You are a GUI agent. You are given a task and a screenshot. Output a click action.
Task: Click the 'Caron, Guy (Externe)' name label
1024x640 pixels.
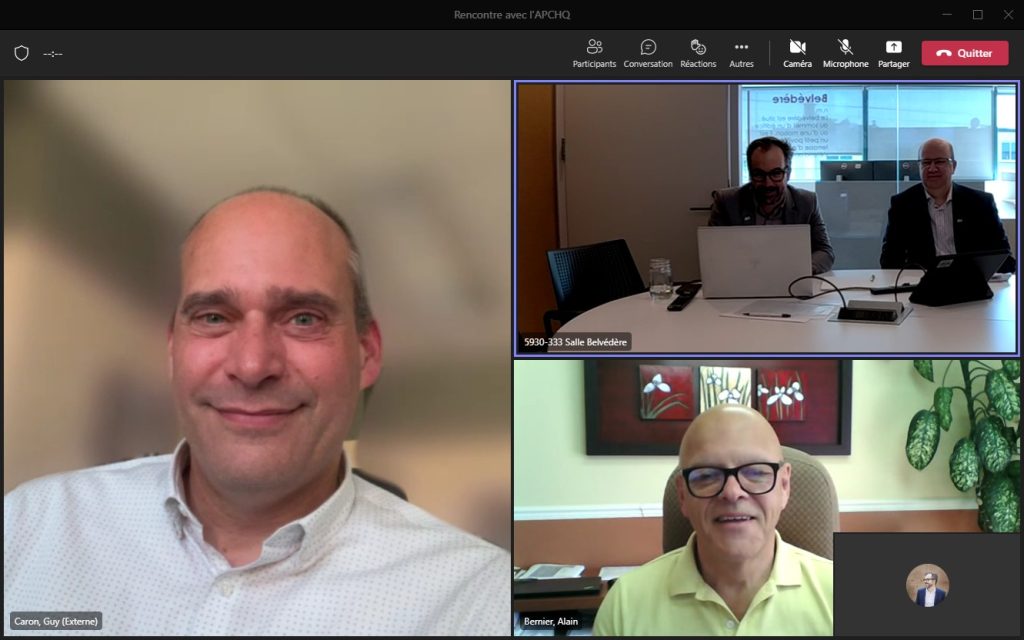[56, 621]
